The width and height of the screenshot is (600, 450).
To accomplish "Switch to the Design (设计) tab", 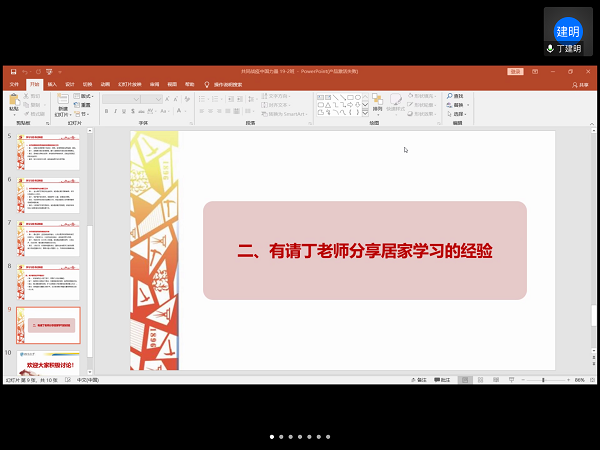I will 70,84.
